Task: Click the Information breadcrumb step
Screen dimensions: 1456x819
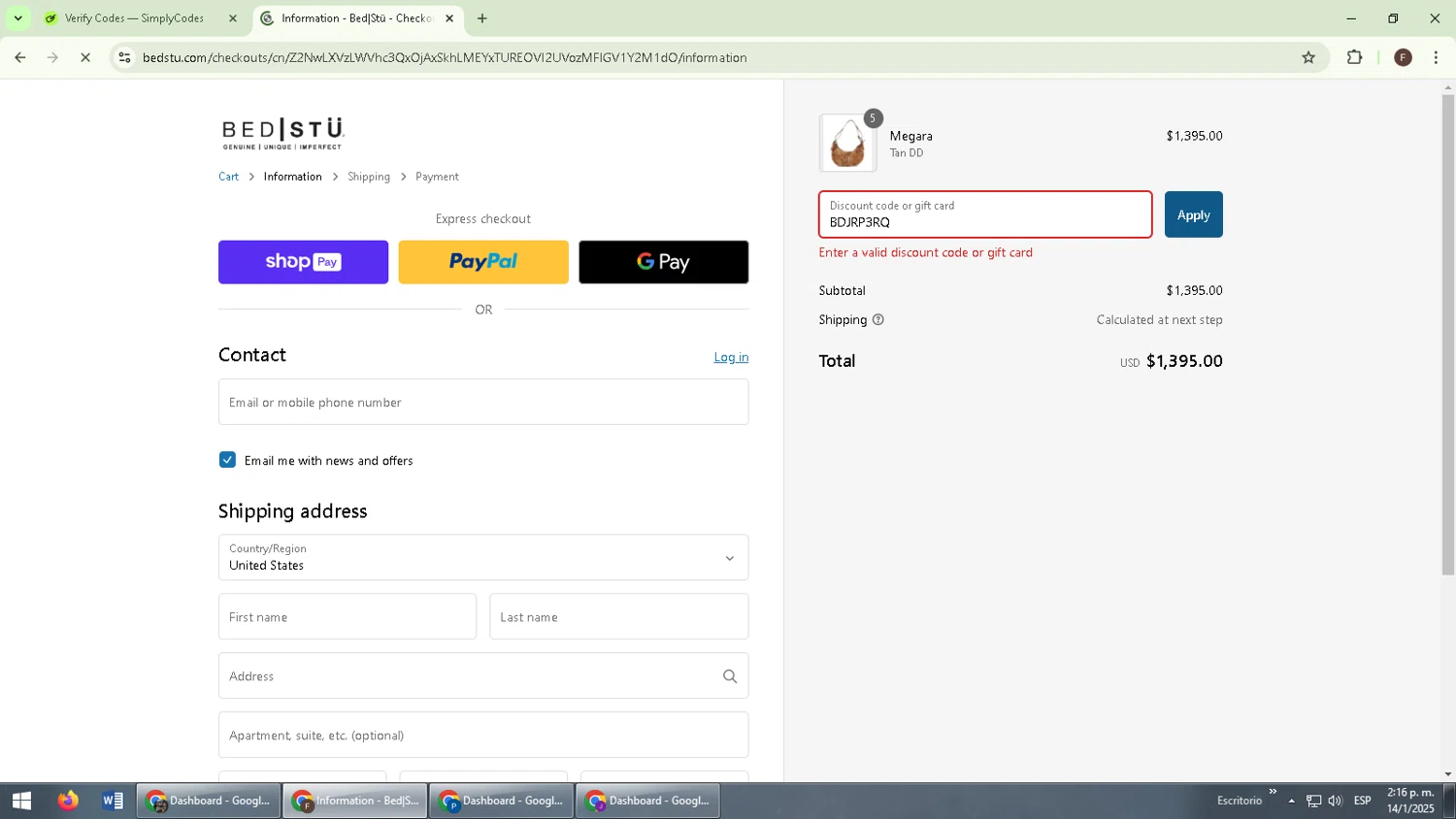Action: coord(292,177)
